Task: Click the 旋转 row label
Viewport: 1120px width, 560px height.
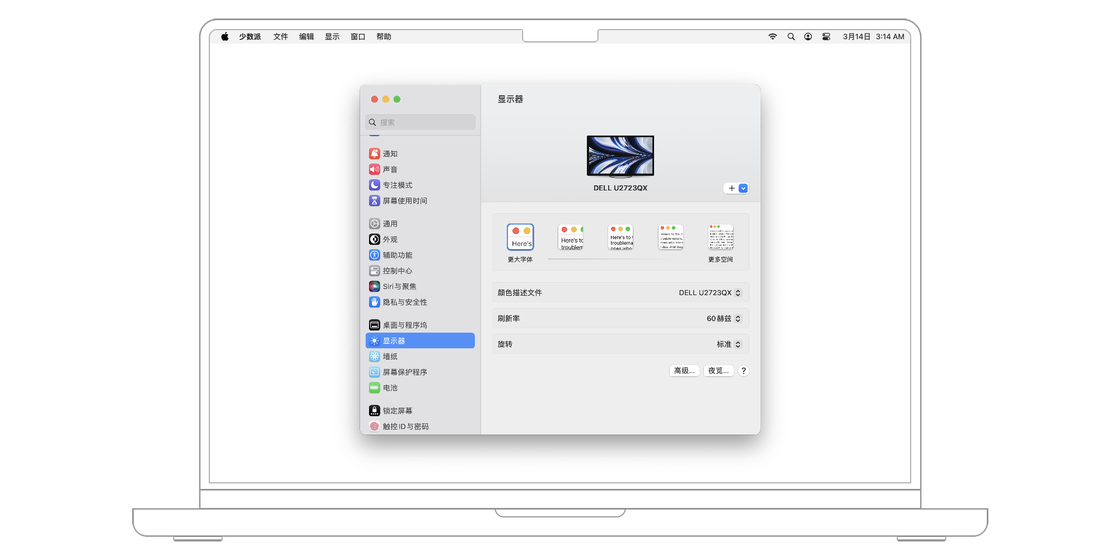Action: point(505,344)
